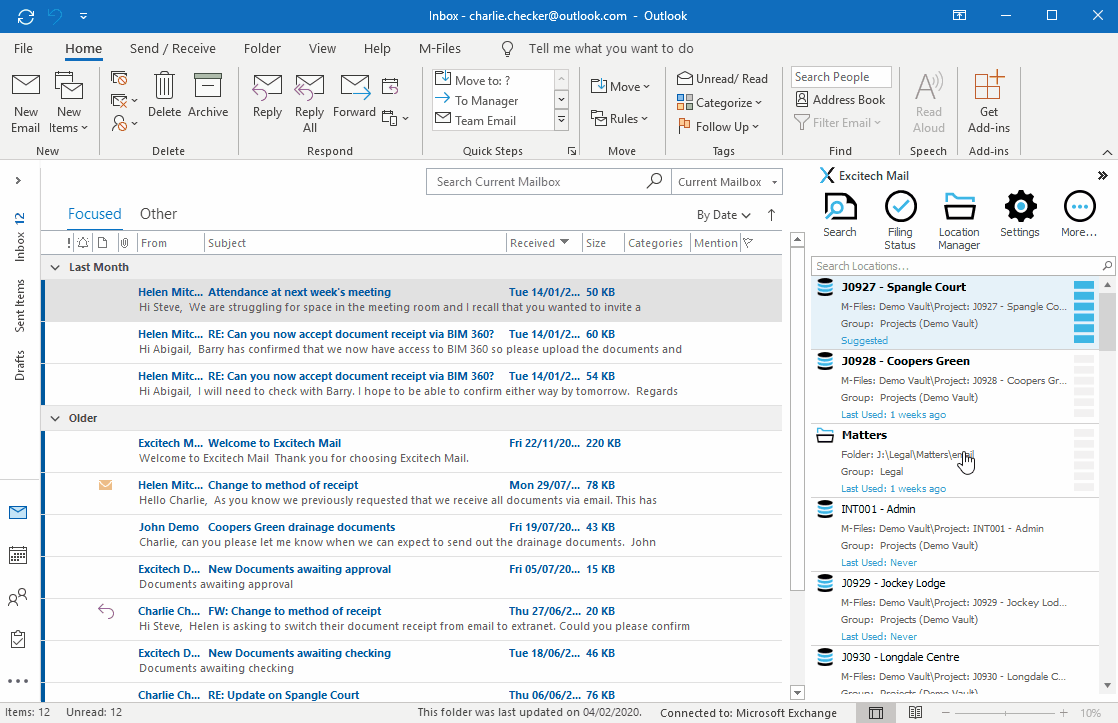The image size is (1118, 723).
Task: Click the Search People field
Action: tap(841, 77)
